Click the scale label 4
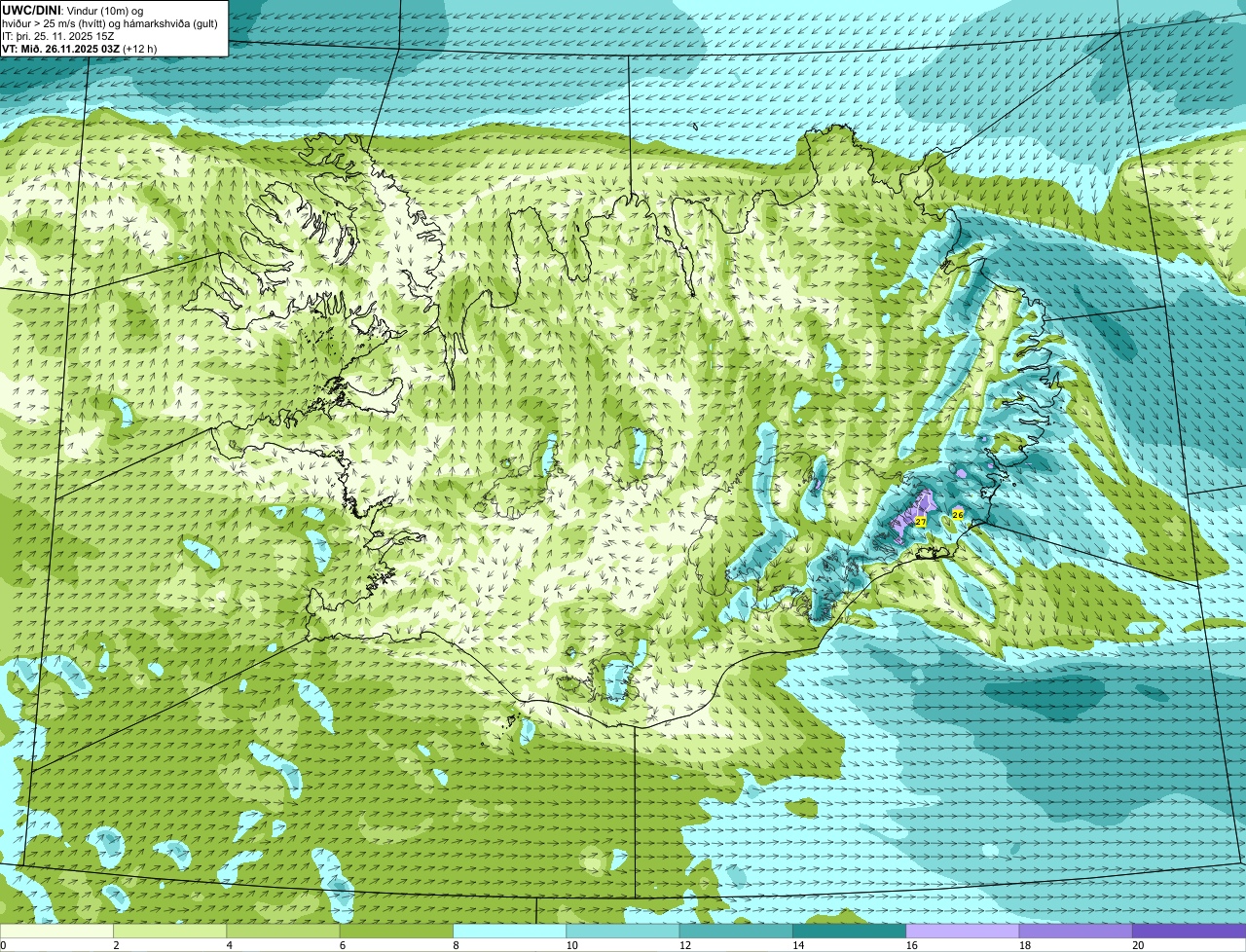 coord(229,944)
